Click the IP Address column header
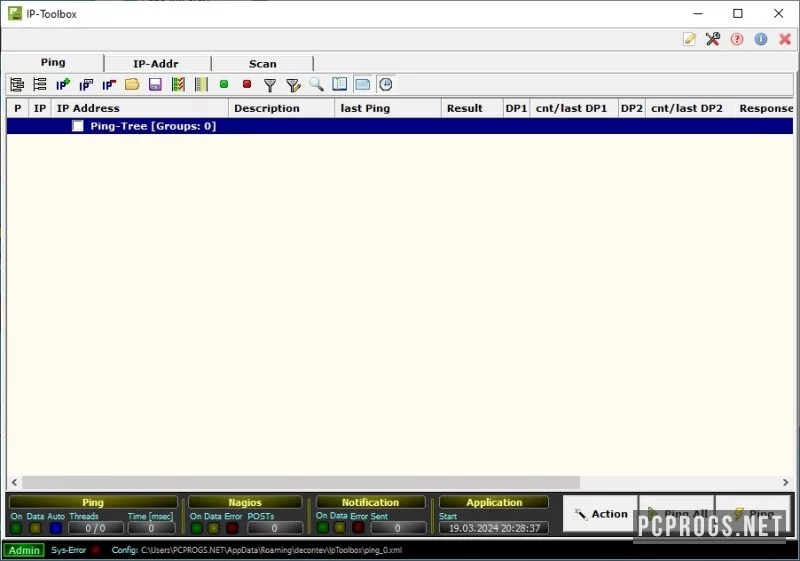Image resolution: width=800 pixels, height=561 pixels. point(140,108)
